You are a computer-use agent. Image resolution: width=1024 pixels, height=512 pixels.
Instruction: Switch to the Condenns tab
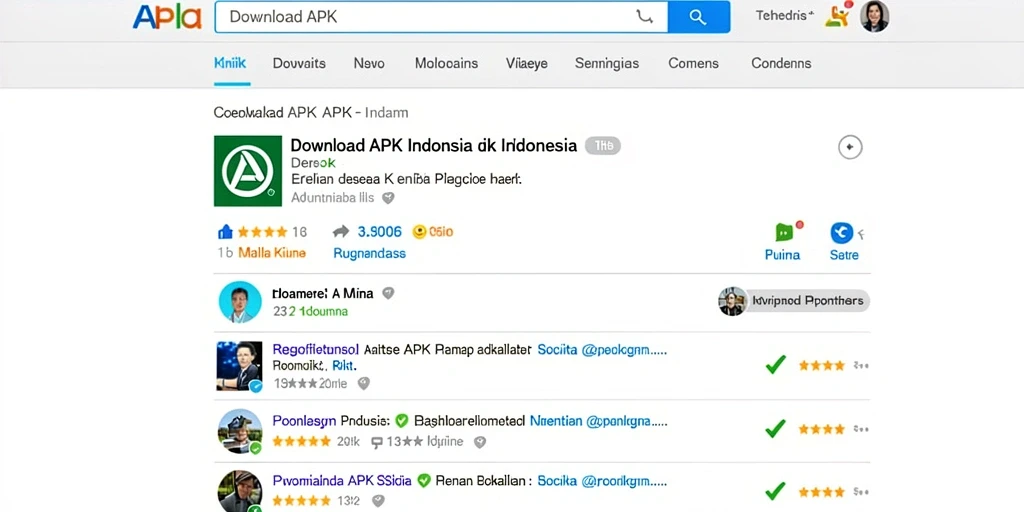[781, 63]
